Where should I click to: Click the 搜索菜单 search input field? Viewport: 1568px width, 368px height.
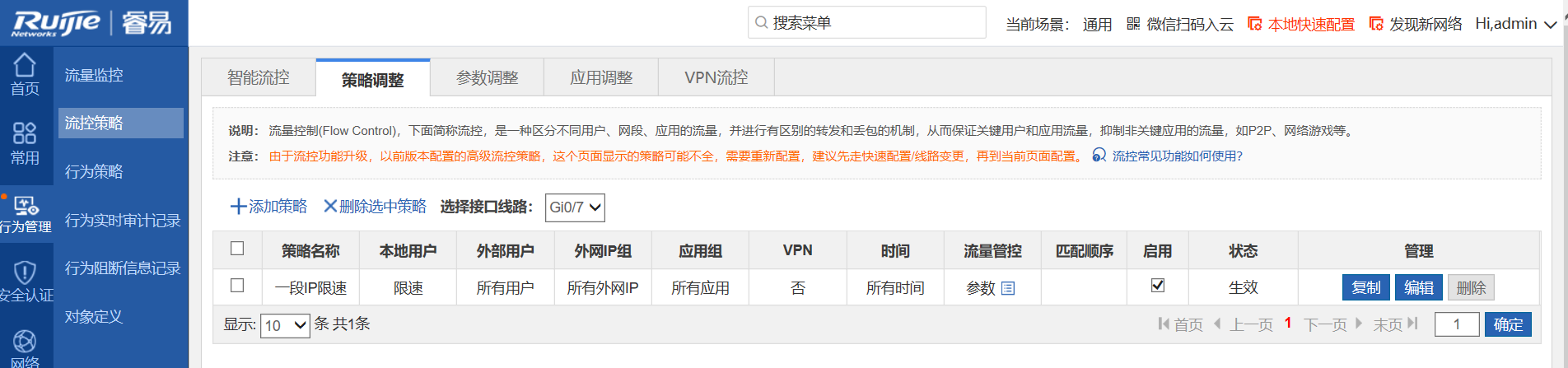[x=873, y=23]
